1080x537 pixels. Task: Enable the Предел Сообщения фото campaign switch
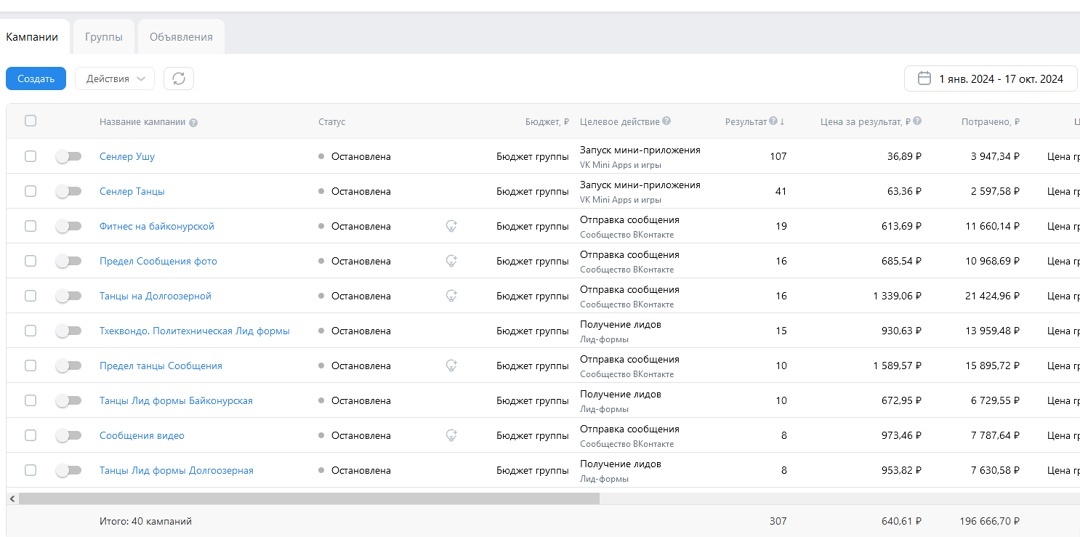[68, 261]
